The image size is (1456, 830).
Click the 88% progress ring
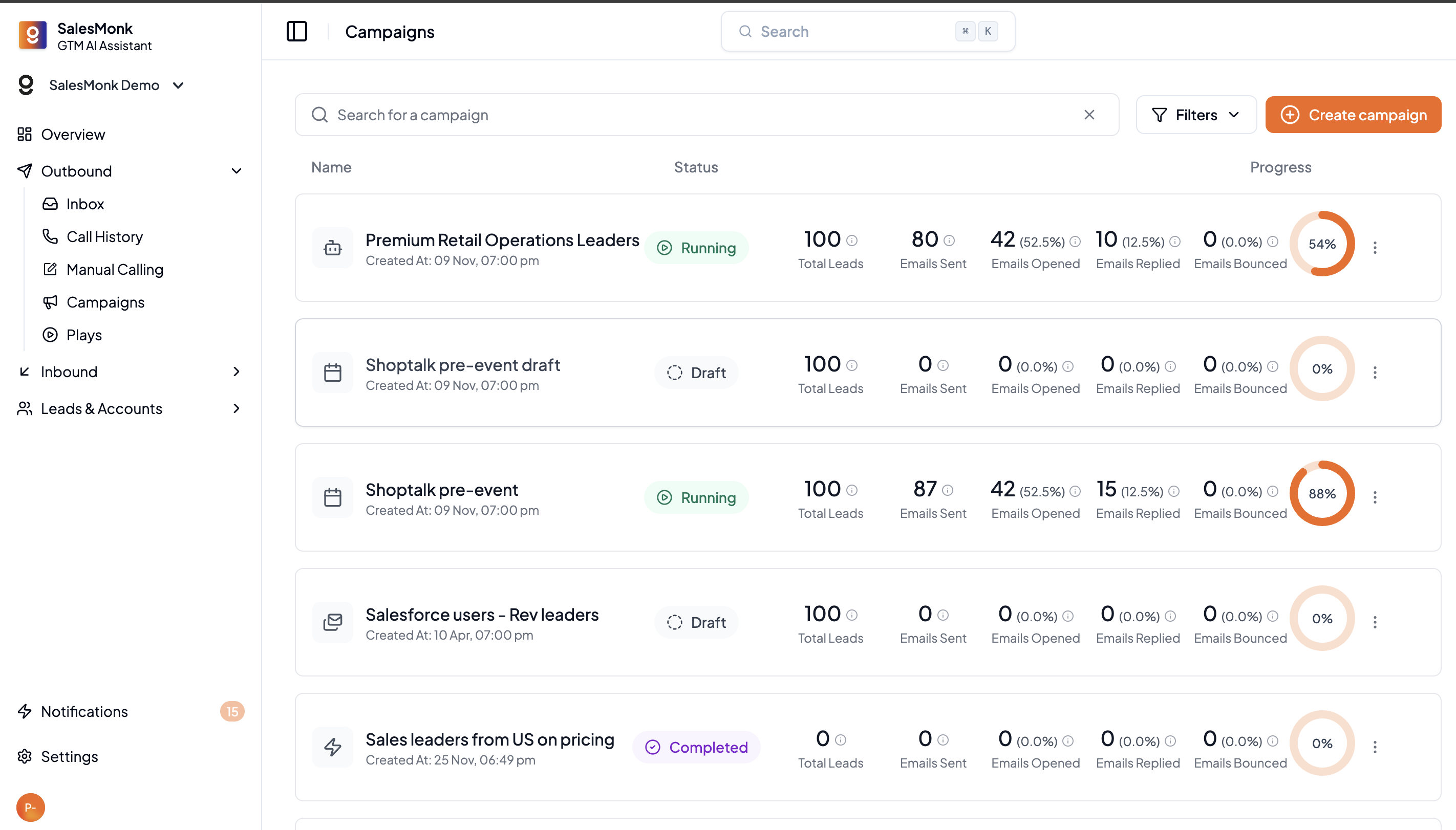(x=1322, y=494)
